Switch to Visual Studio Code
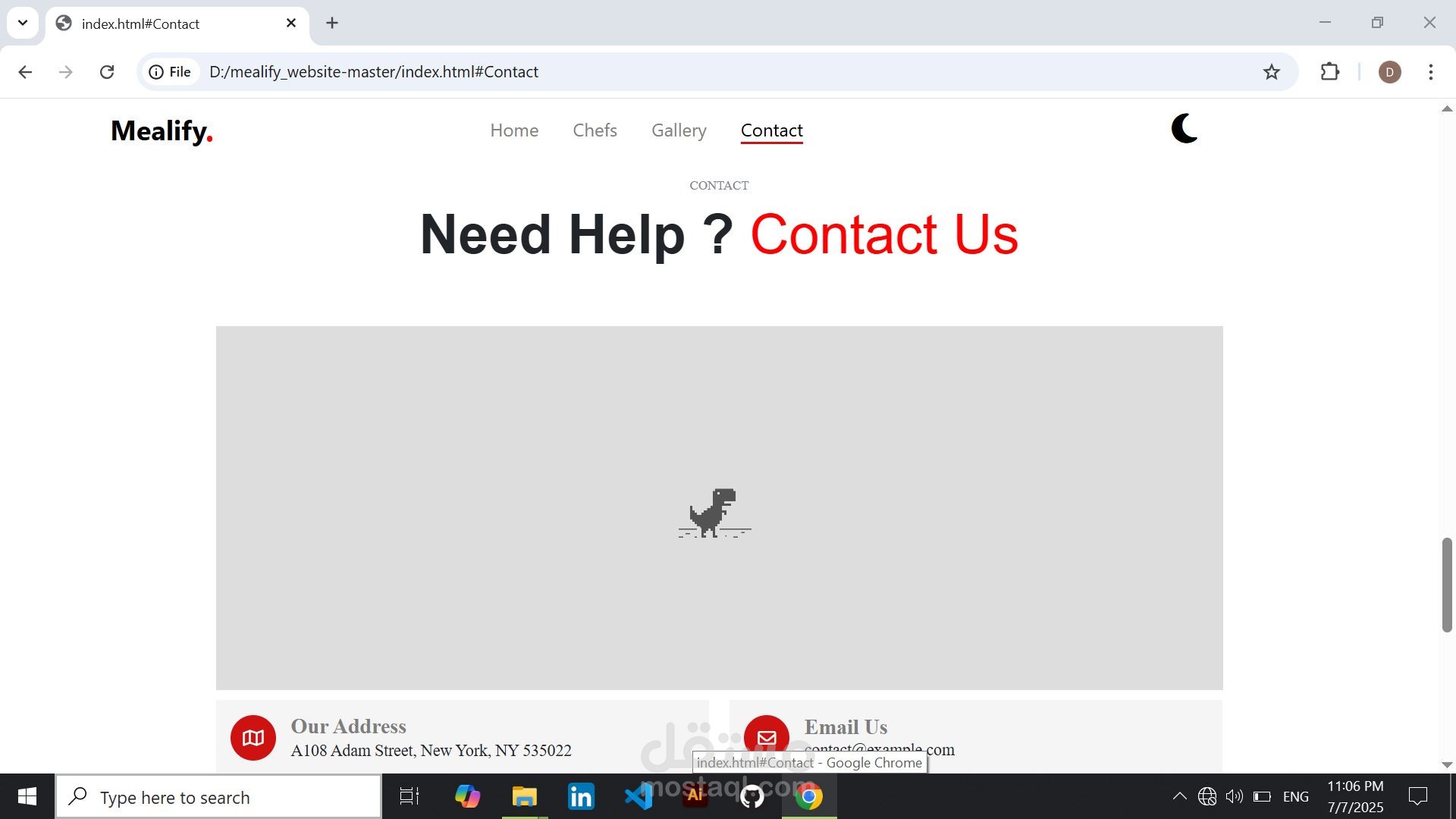1456x819 pixels. click(x=638, y=797)
